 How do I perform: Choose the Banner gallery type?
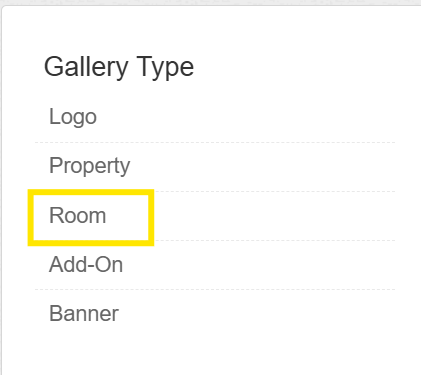pyautogui.click(x=84, y=314)
